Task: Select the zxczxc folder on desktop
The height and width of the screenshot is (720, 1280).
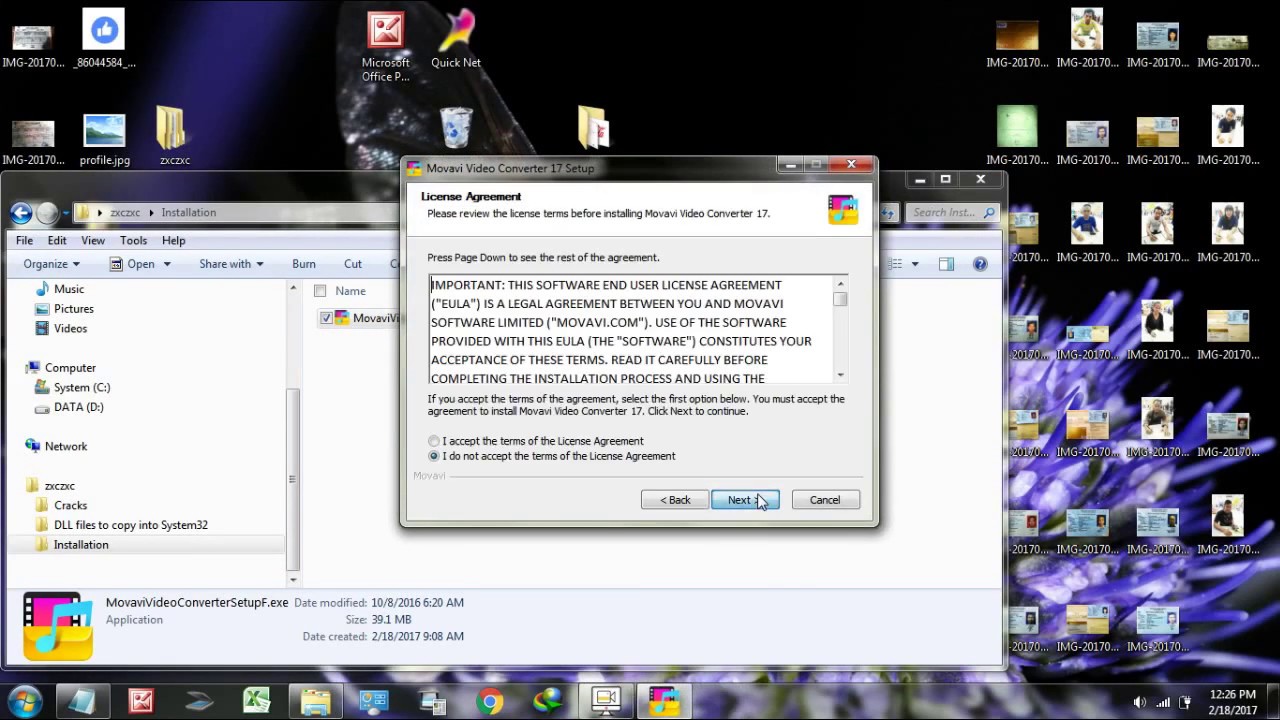Action: (x=174, y=137)
